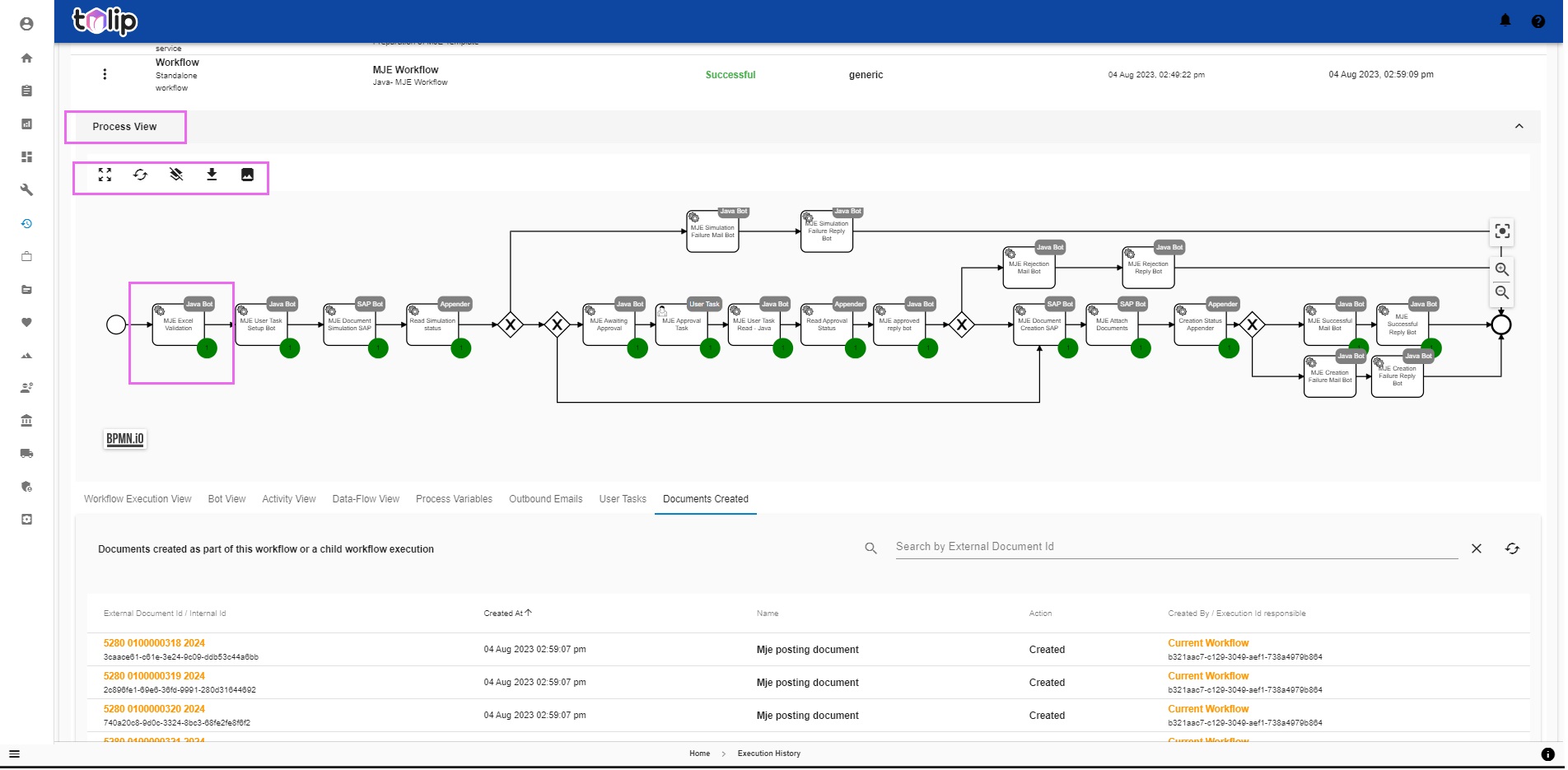Select the MJE Document Simulation SAP node
Image resolution: width=1568 pixels, height=770 pixels.
349,324
